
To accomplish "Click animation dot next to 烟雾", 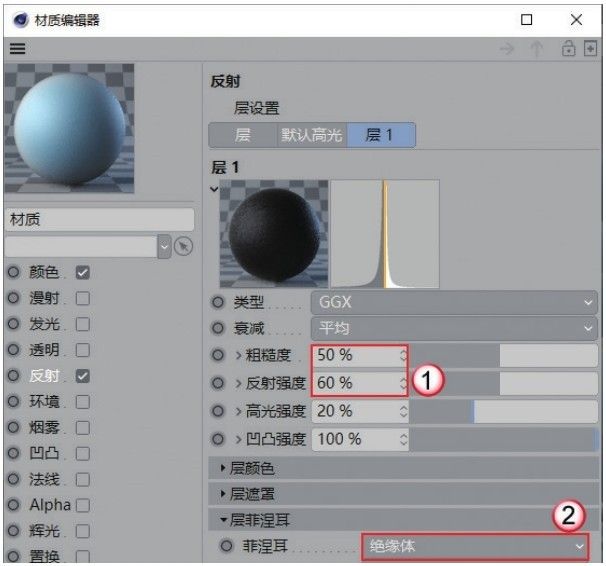I will (14, 427).
